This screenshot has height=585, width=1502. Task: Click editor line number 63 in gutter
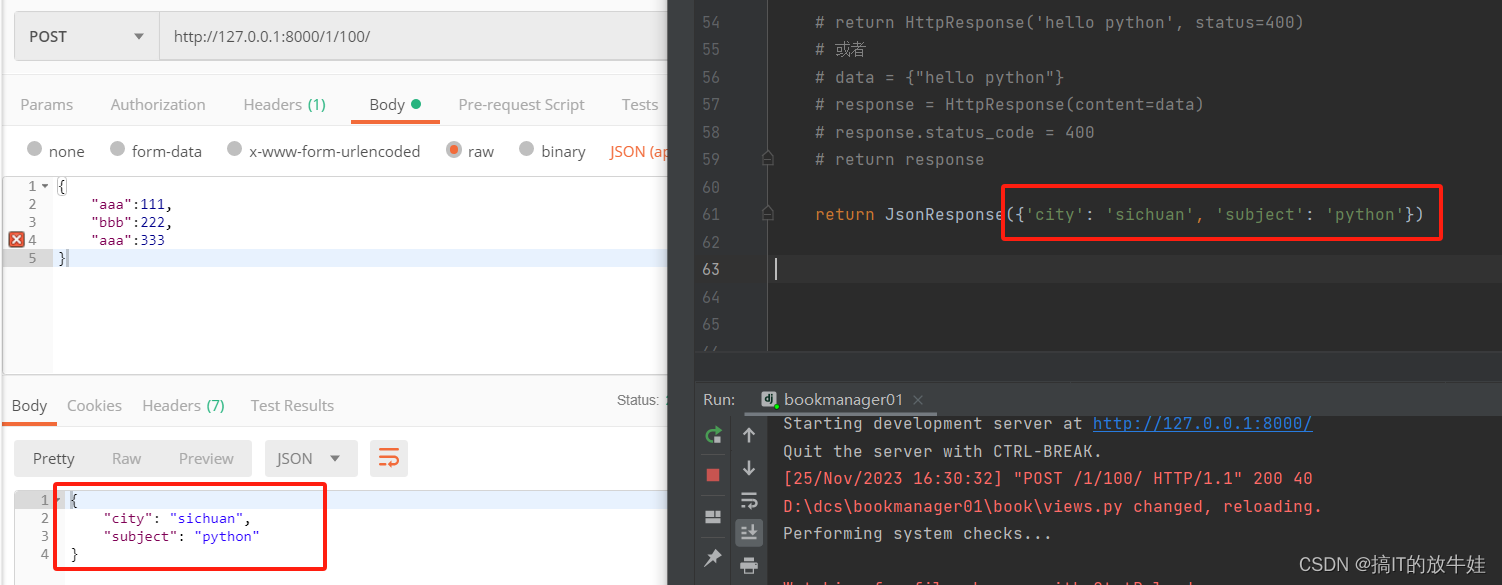(x=711, y=269)
